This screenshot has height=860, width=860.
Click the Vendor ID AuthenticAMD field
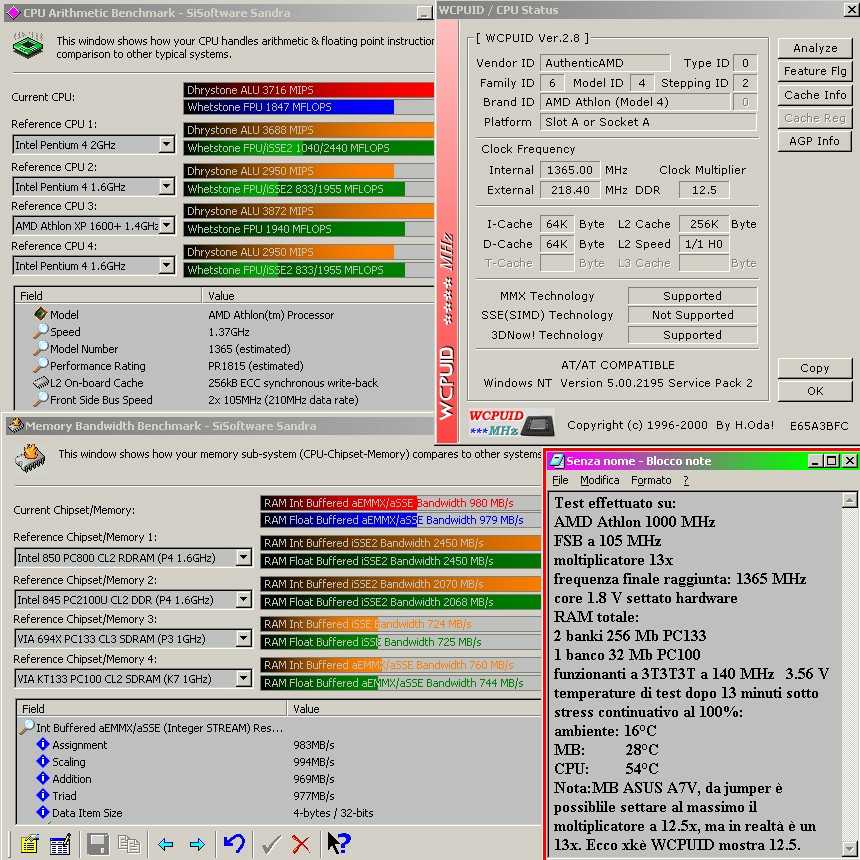[x=604, y=63]
